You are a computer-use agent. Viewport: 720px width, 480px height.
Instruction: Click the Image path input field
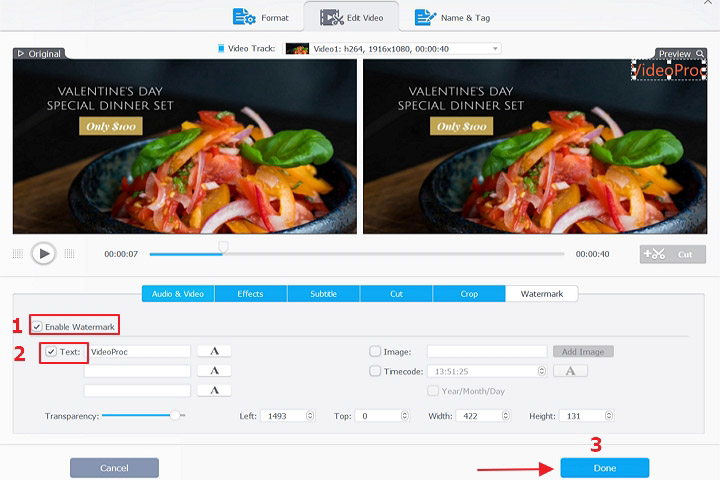[x=487, y=352]
